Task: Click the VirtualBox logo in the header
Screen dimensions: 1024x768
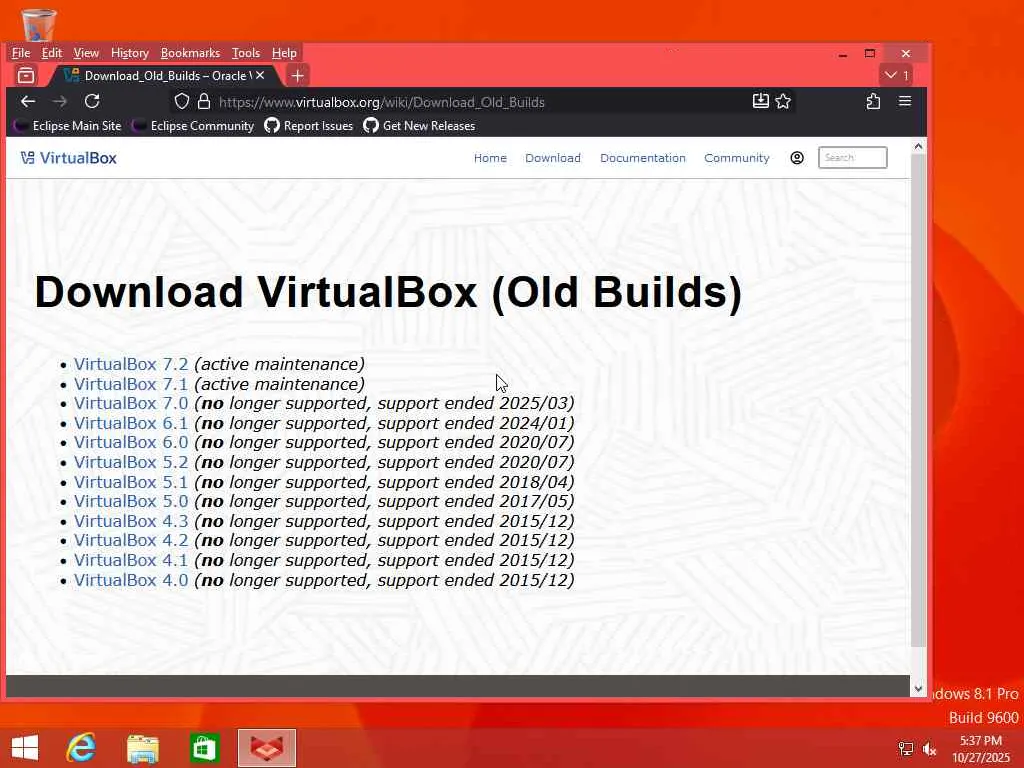Action: tap(69, 158)
